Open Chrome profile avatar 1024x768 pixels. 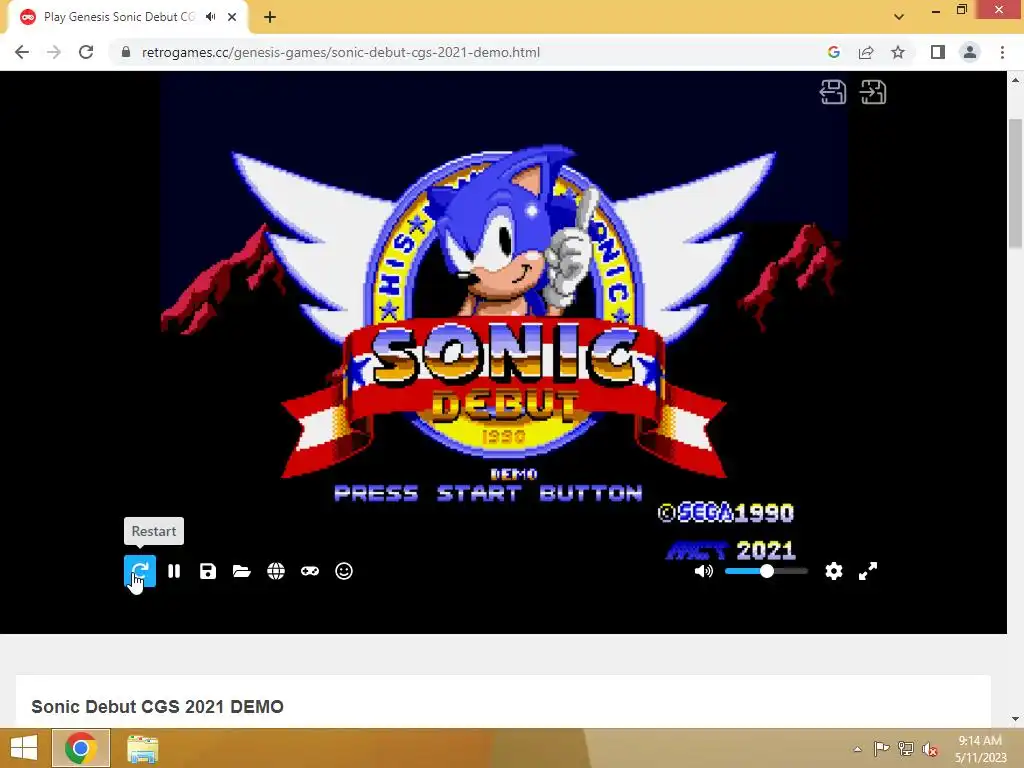[970, 52]
